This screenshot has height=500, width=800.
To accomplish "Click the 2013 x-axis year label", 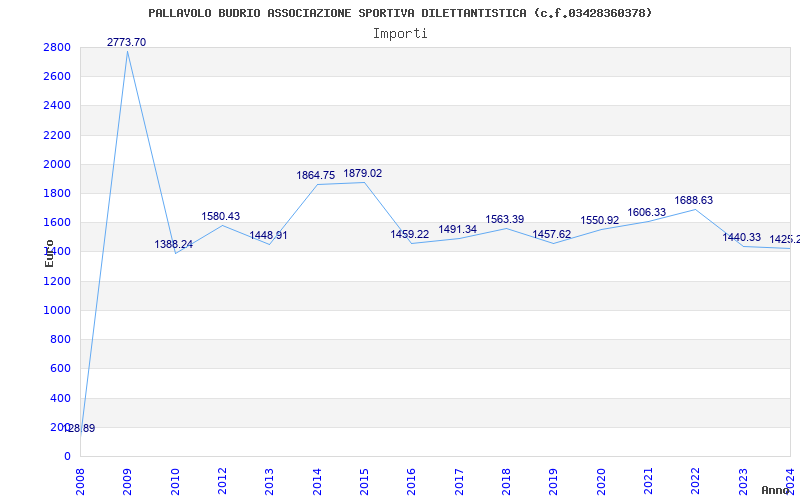I will tap(269, 482).
